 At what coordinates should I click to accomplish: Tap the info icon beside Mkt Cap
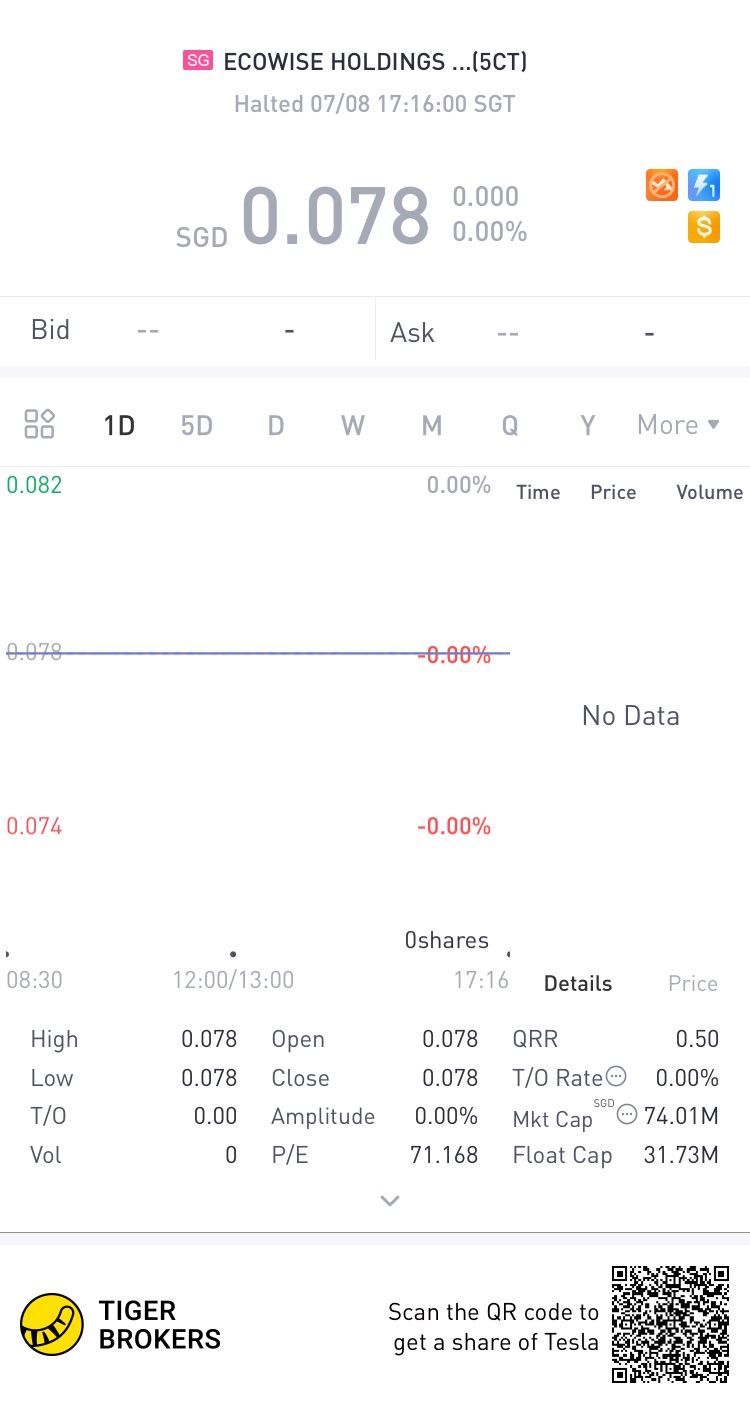627,1115
